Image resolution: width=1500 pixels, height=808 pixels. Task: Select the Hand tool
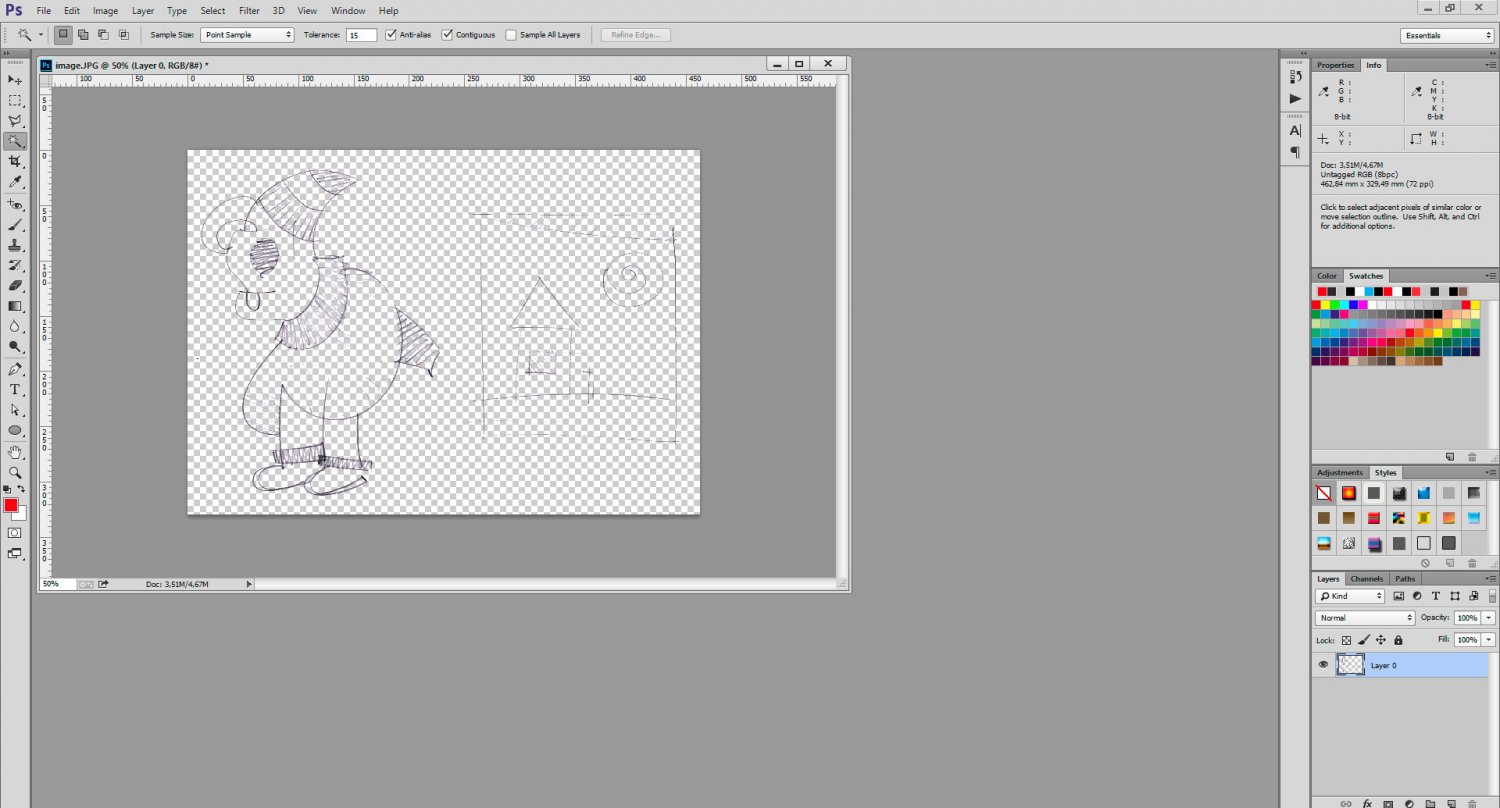pos(15,452)
